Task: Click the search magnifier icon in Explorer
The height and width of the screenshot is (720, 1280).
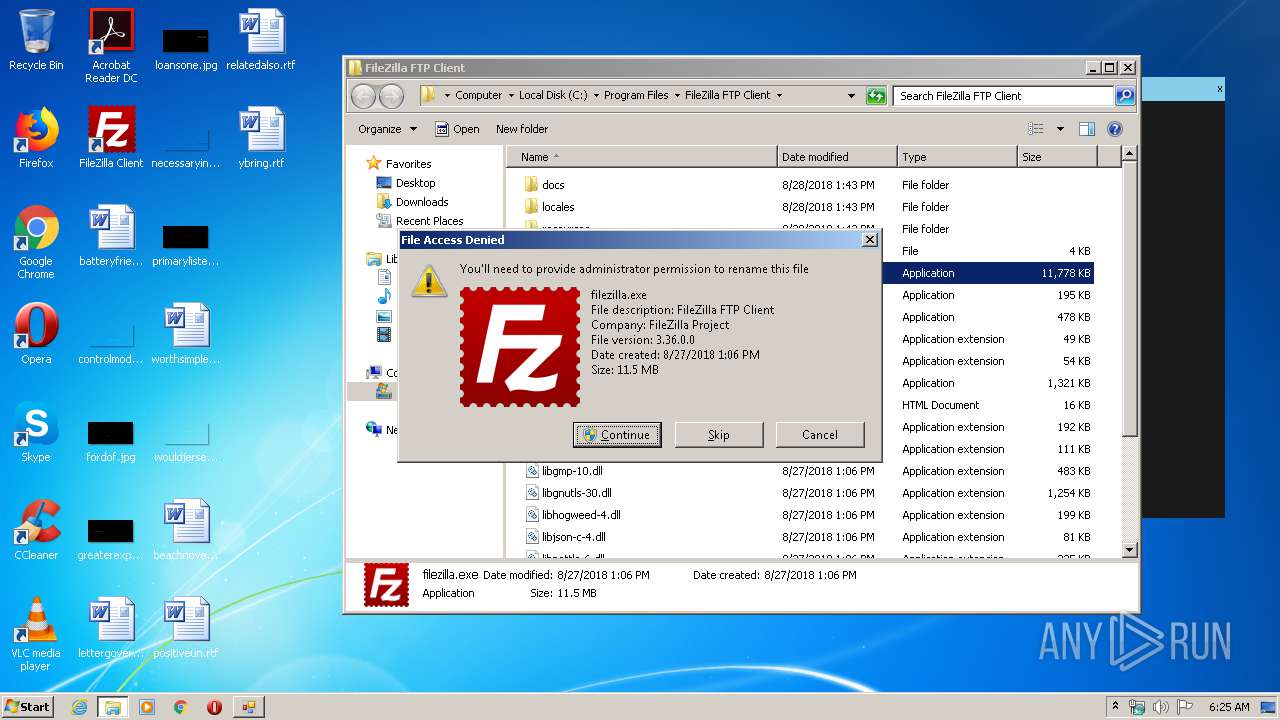Action: click(x=1125, y=96)
